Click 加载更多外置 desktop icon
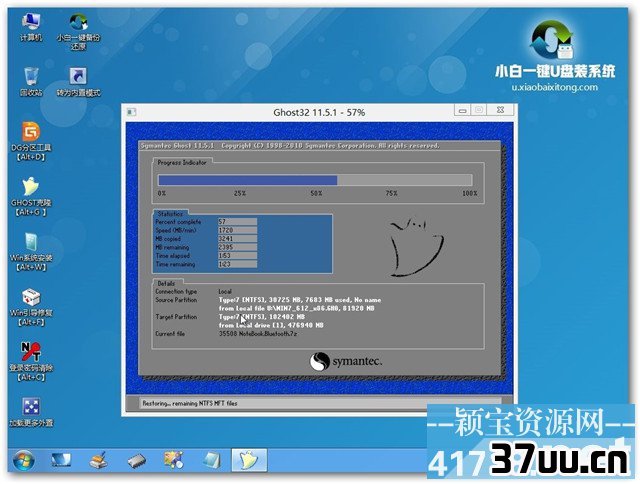 coord(31,412)
